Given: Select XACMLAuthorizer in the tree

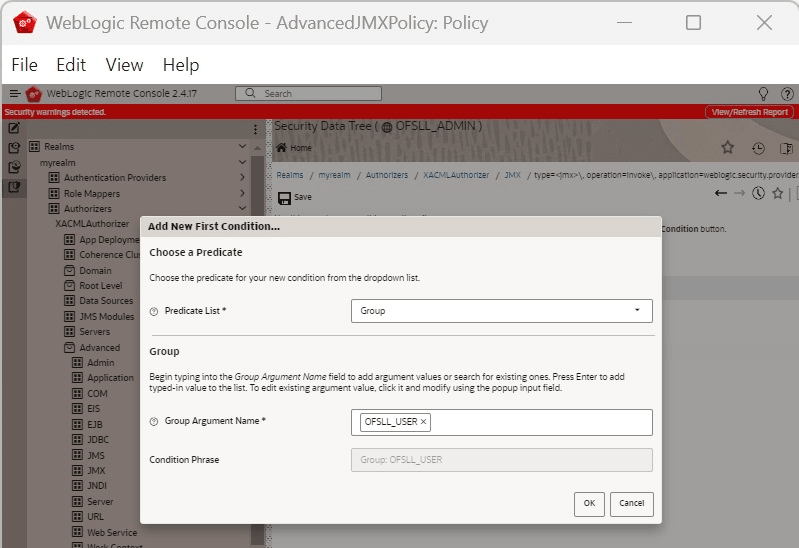Looking at the screenshot, I should (92, 224).
